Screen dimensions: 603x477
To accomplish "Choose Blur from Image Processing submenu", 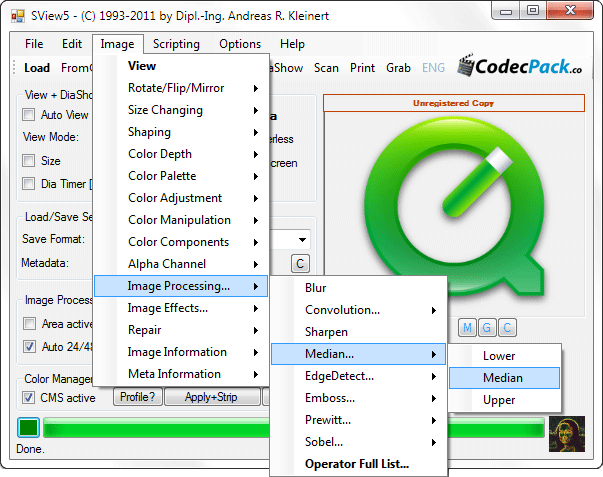I will (358, 288).
